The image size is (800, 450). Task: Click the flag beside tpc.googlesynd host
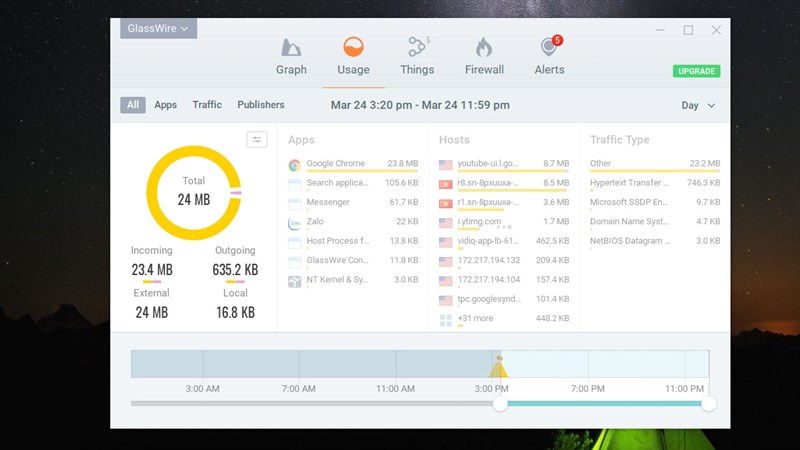pyautogui.click(x=445, y=301)
